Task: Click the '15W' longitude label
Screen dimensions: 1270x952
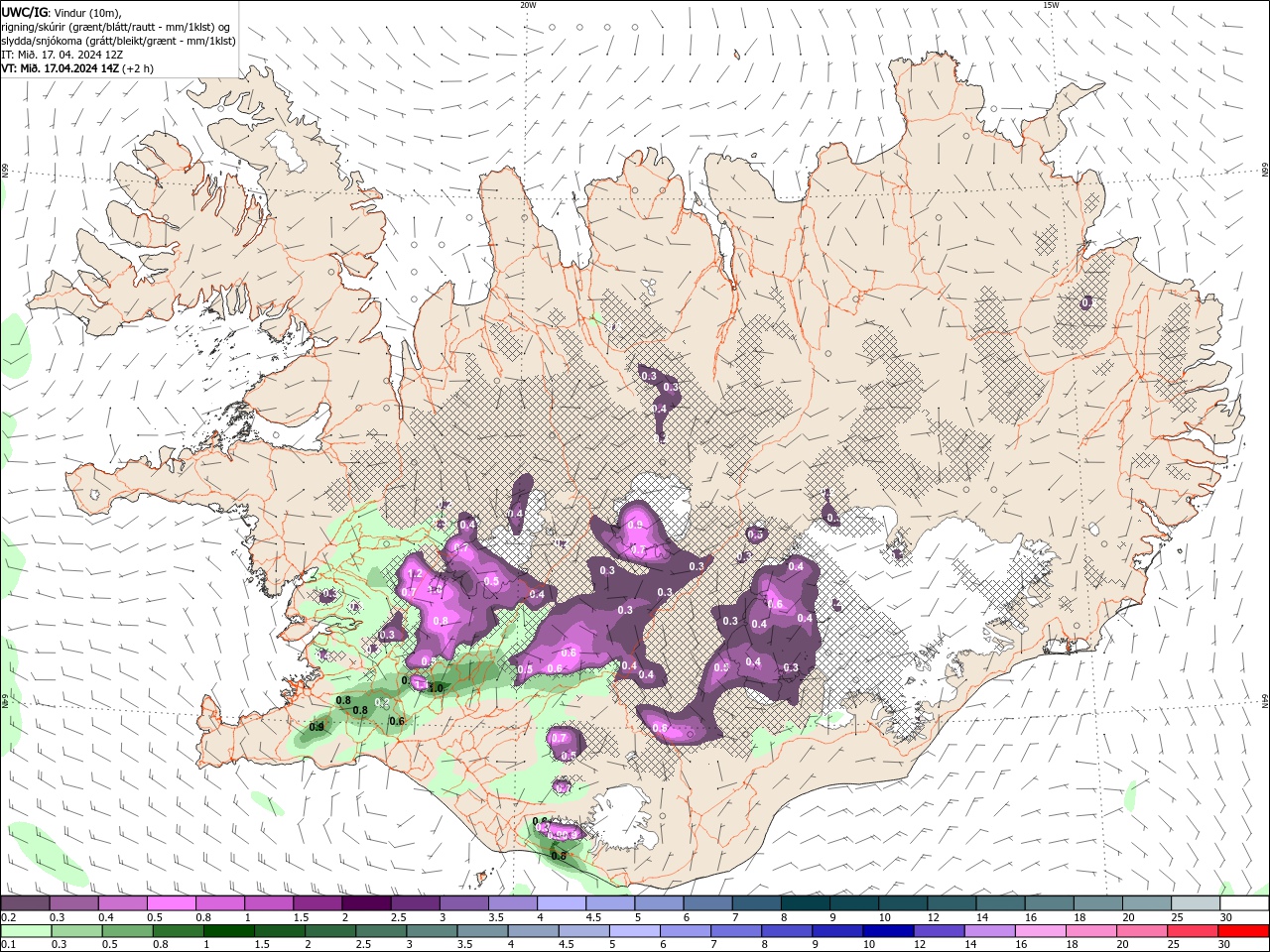Action: (x=1051, y=5)
